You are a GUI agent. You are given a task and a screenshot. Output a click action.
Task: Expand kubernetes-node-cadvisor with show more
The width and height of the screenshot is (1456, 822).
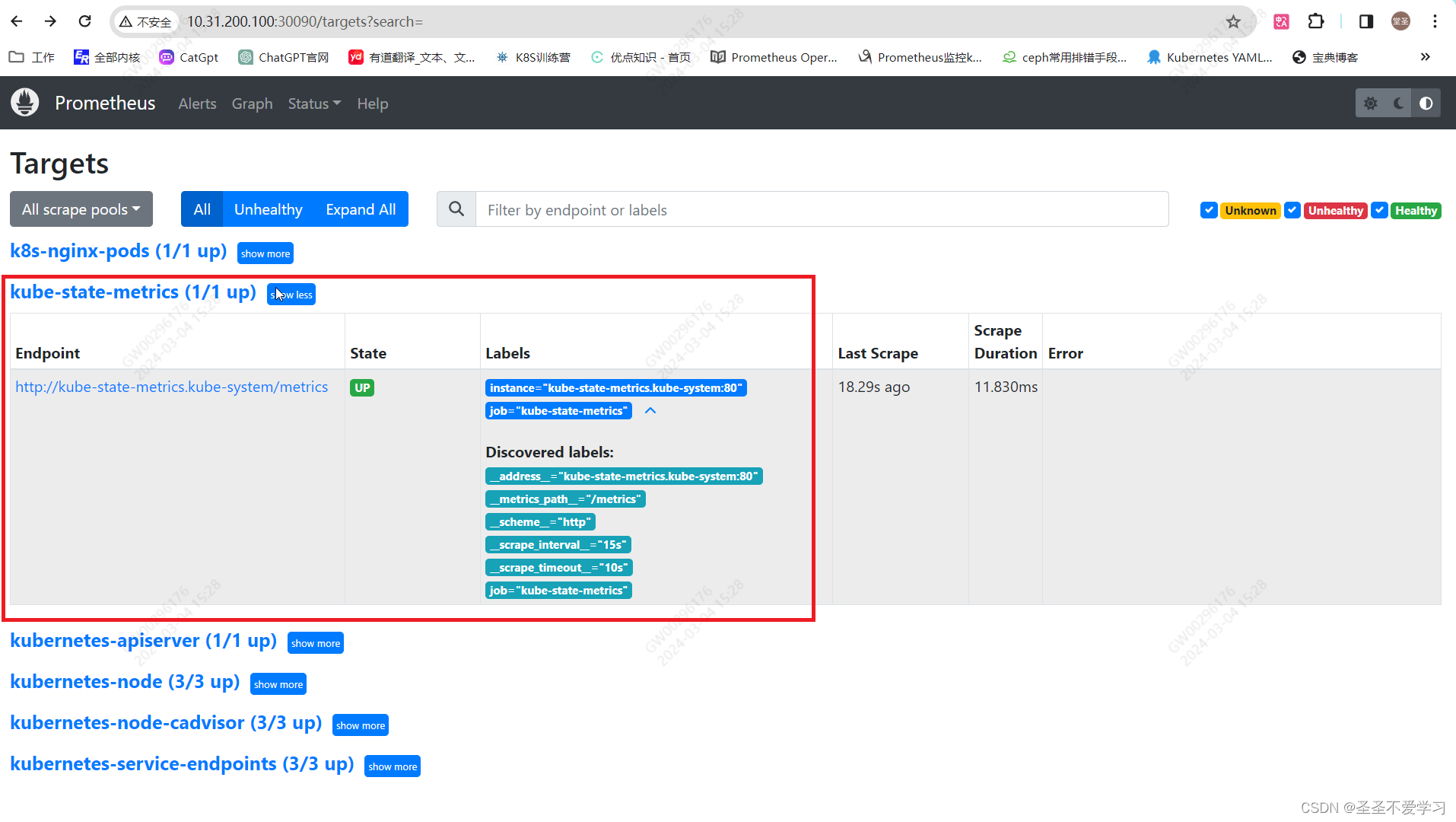(361, 725)
